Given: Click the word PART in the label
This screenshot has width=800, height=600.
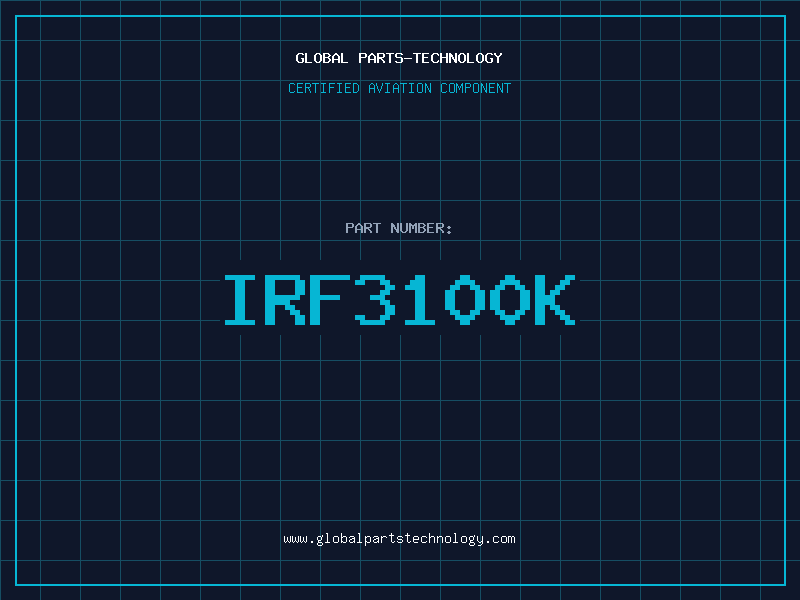Looking at the screenshot, I should [x=363, y=229].
